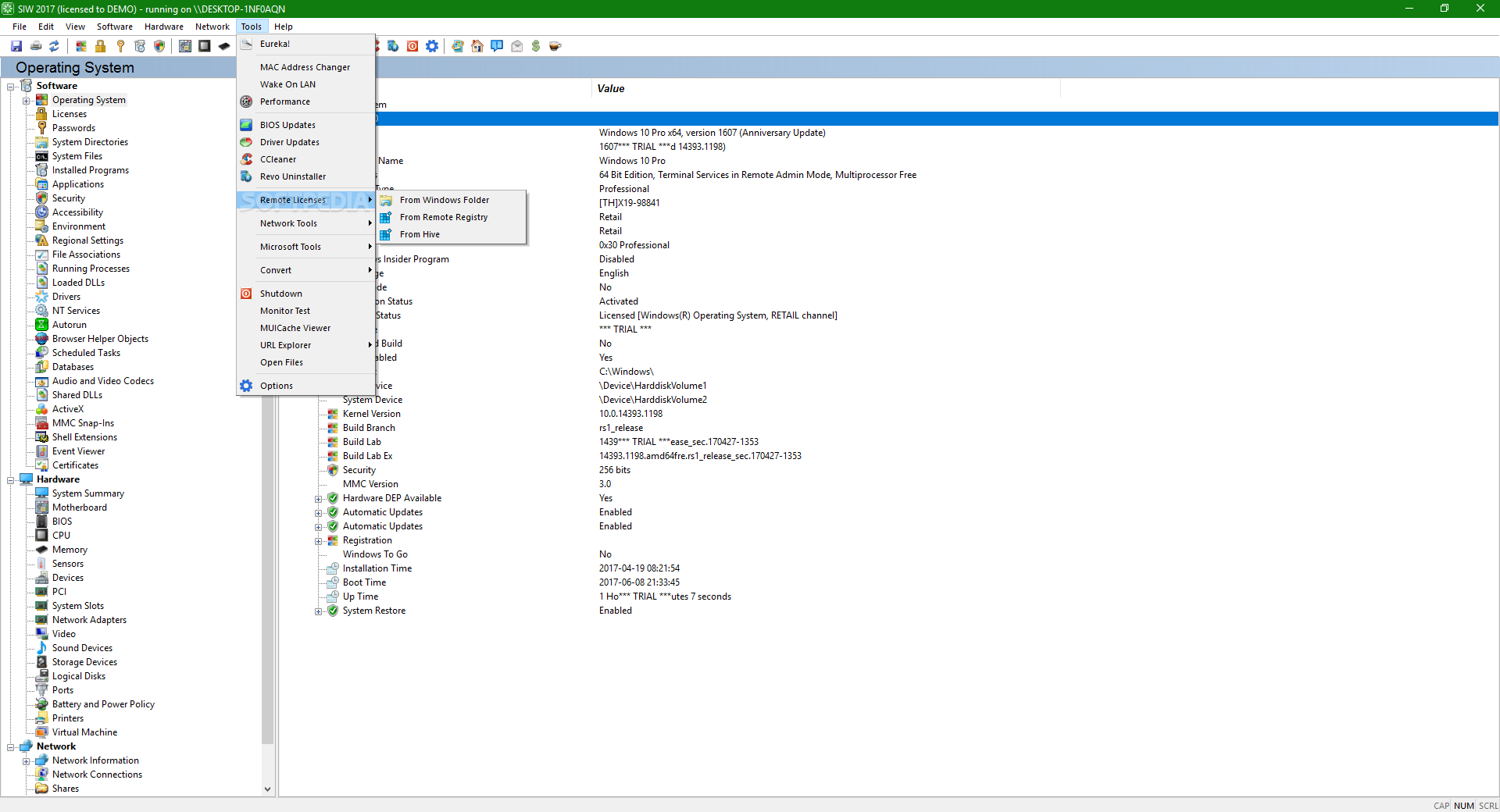Click the key Passwords toolbar icon
This screenshot has height=812, width=1500.
(x=120, y=46)
